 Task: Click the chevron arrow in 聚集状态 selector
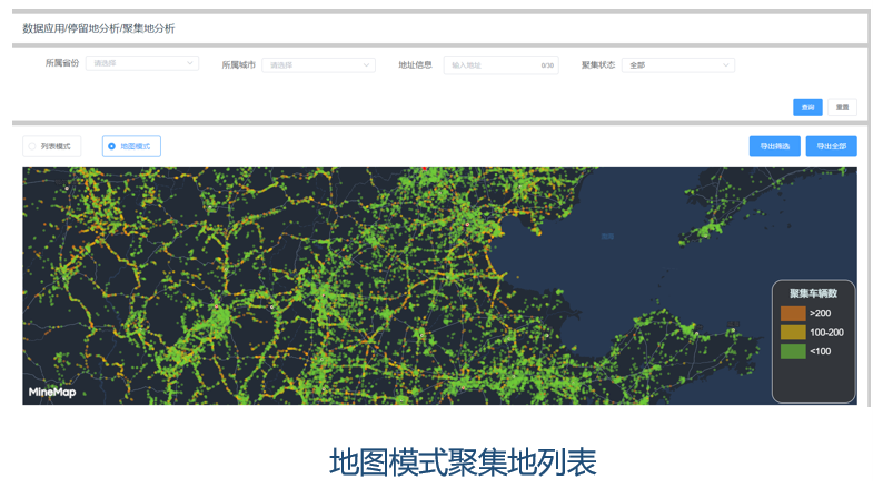tap(725, 65)
